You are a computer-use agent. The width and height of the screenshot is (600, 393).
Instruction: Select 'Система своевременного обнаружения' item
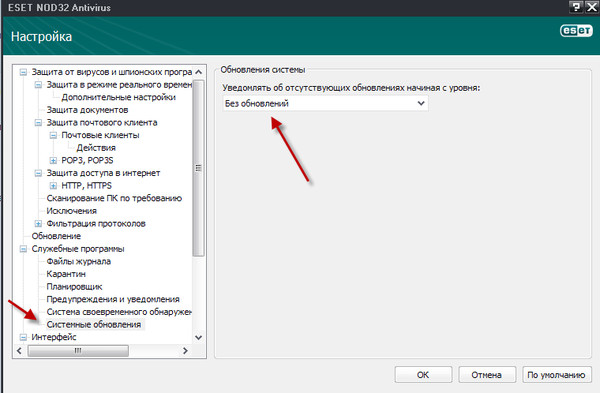tap(119, 312)
